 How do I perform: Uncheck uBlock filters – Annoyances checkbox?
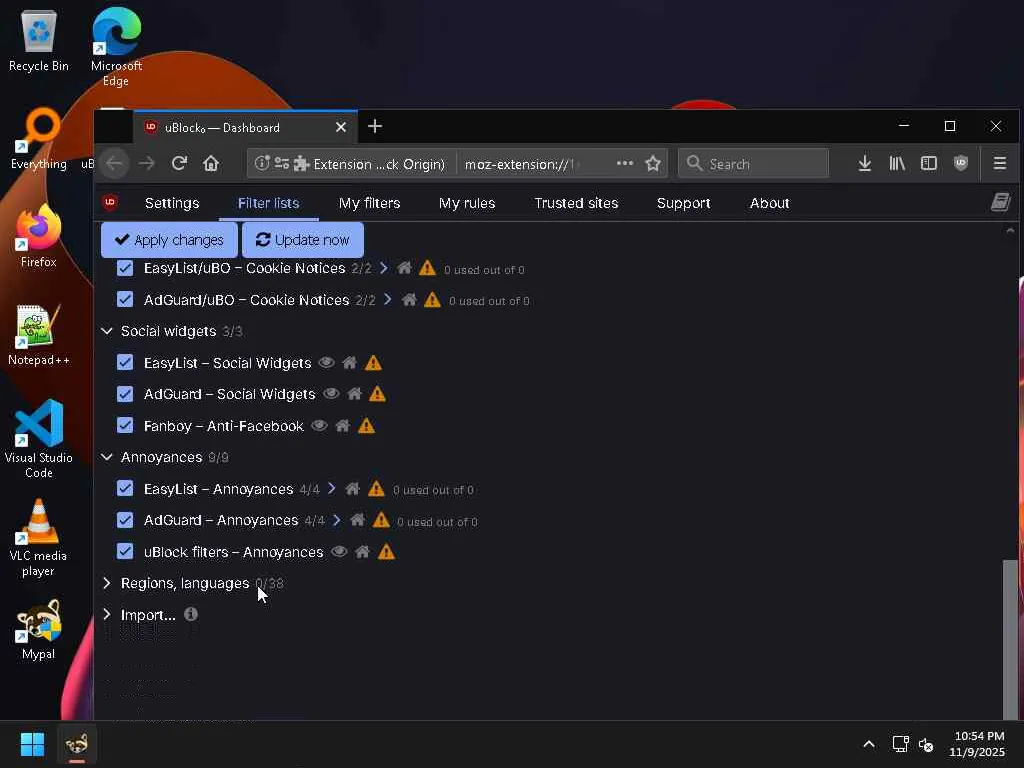(125, 551)
